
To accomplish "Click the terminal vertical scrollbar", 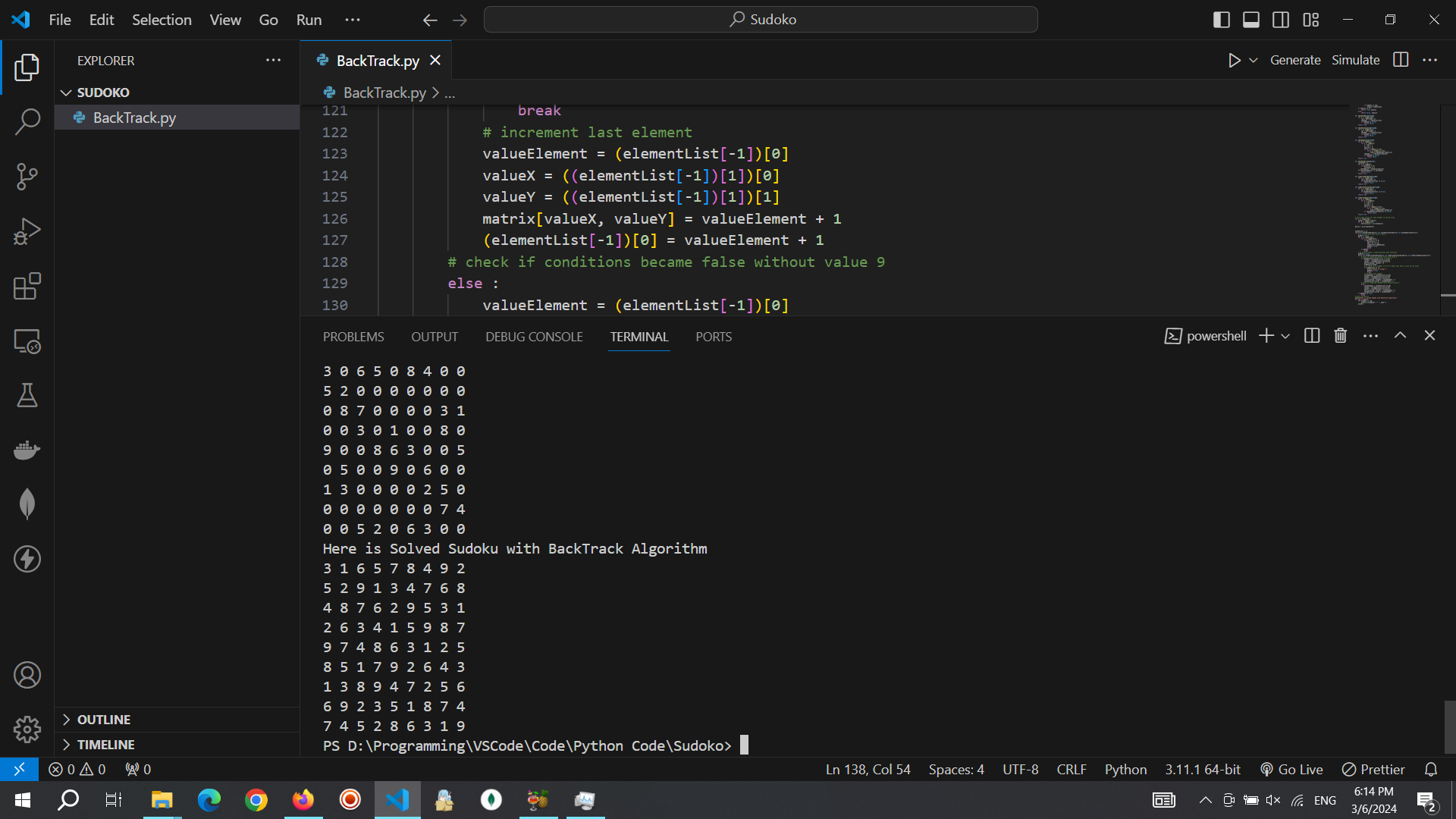I will coord(1449,726).
